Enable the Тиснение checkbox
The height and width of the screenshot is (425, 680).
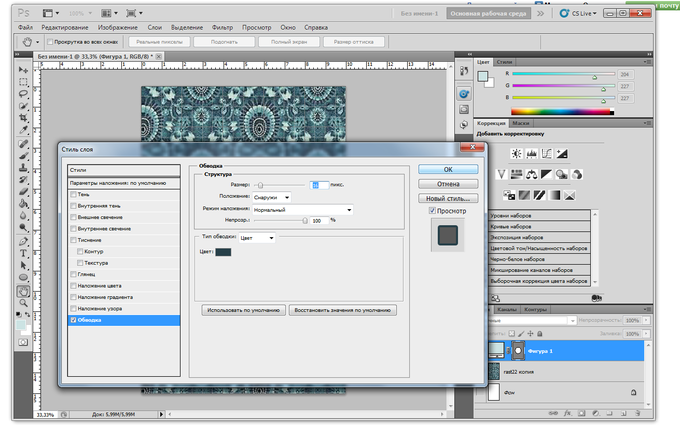click(73, 240)
